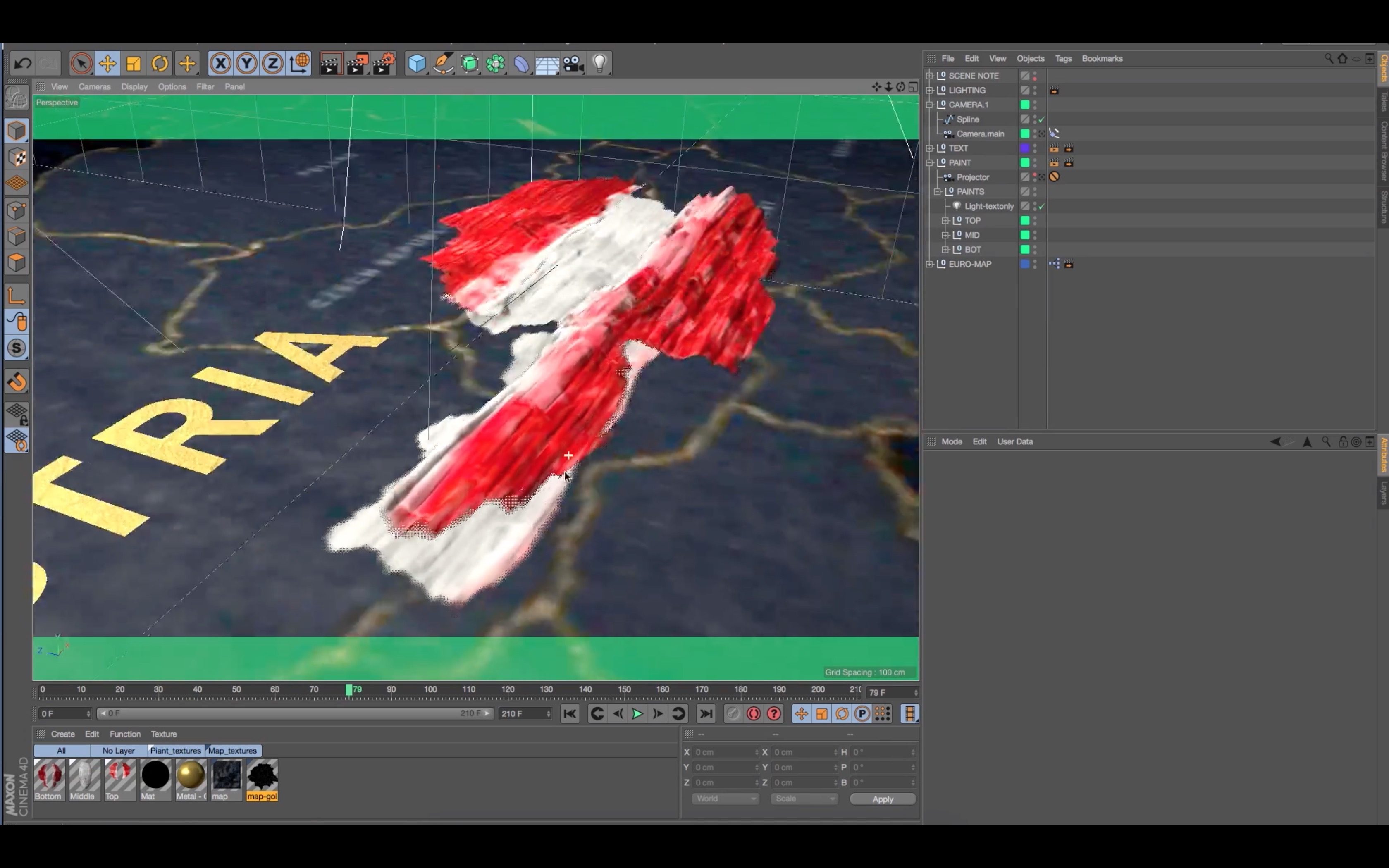
Task: Open Object Manager Bookmarks menu
Action: pos(1102,59)
